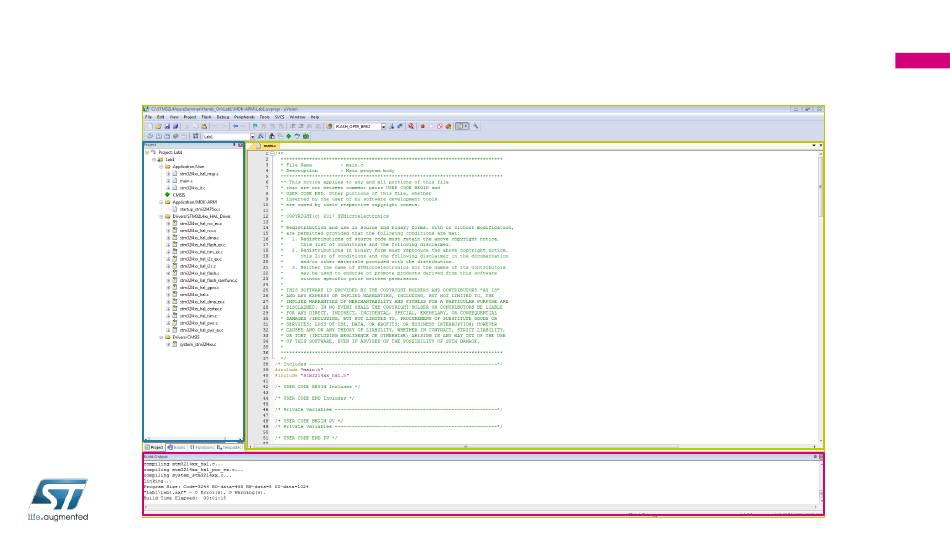
Task: Collapse the Application/User folder node
Action: pos(161,167)
